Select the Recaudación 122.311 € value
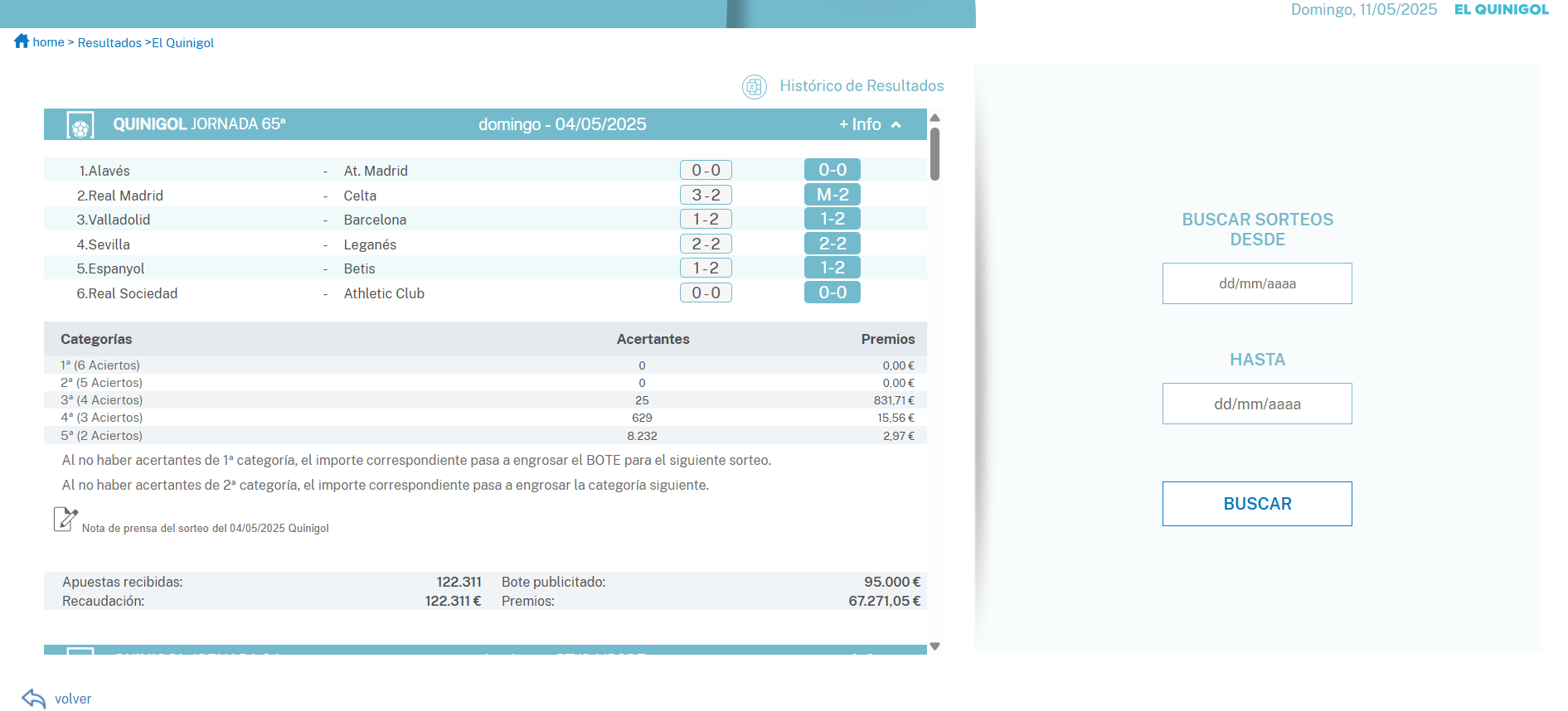 click(x=453, y=601)
